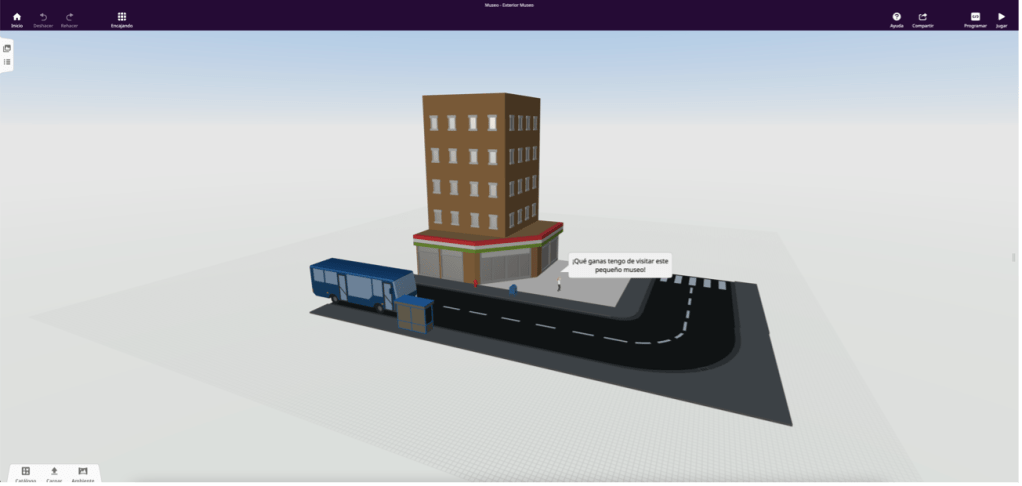This screenshot has width=1022, height=486.
Task: Open the Ayuda help icon
Action: coord(896,17)
